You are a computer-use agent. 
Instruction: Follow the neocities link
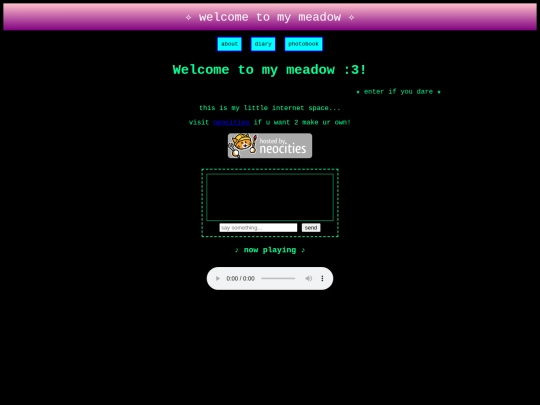tap(231, 122)
